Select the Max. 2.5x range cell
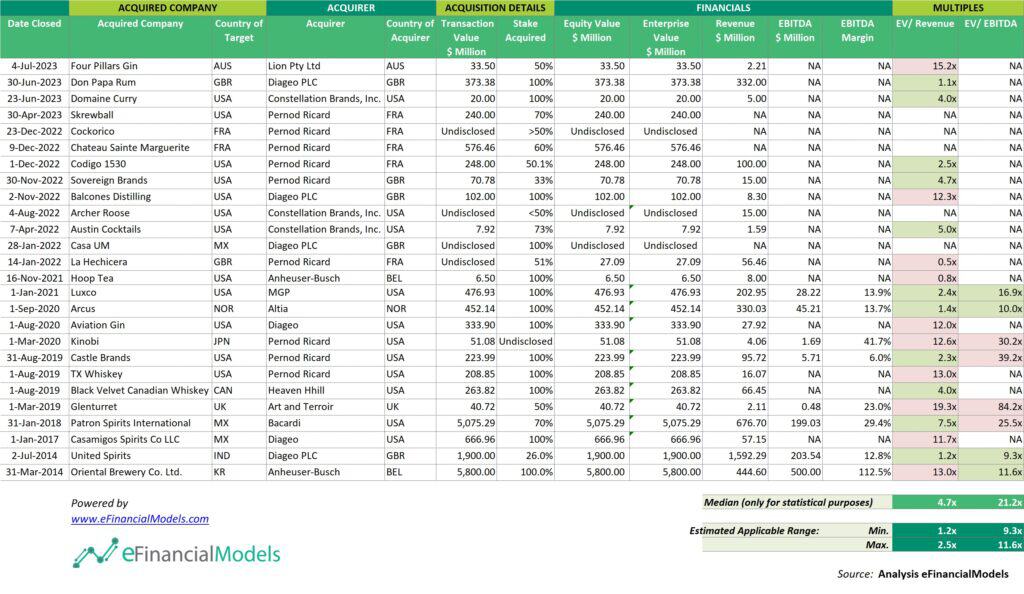The width and height of the screenshot is (1024, 594). 925,545
